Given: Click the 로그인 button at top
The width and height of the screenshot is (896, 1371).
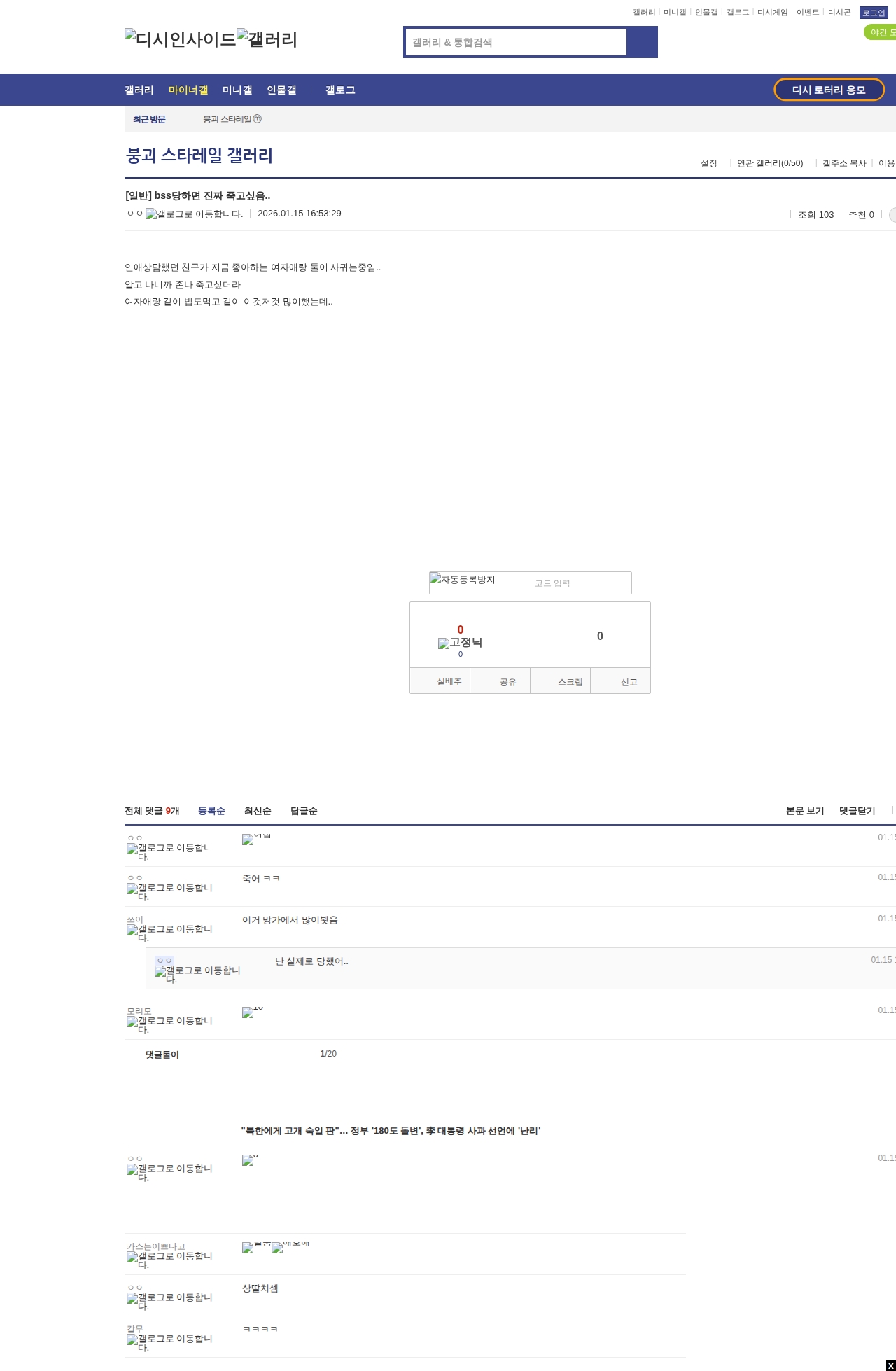Looking at the screenshot, I should [x=874, y=13].
